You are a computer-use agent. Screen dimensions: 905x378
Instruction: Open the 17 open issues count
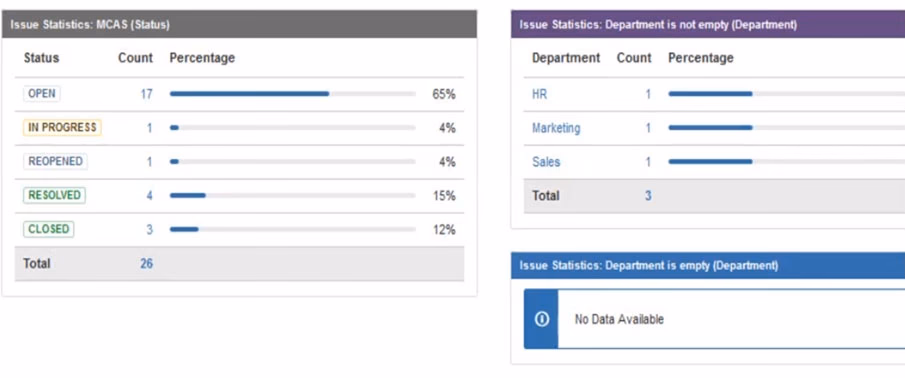click(147, 94)
